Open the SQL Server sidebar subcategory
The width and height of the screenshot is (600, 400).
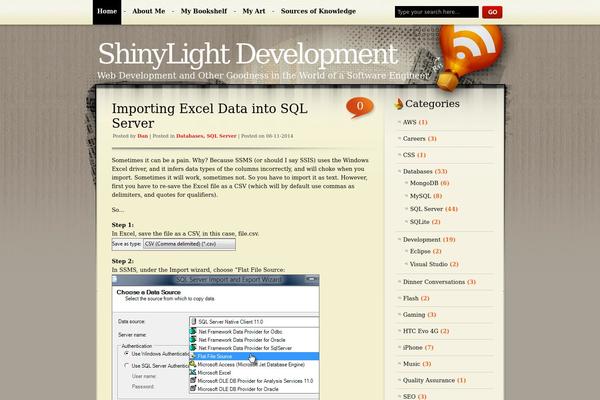pyautogui.click(x=426, y=209)
